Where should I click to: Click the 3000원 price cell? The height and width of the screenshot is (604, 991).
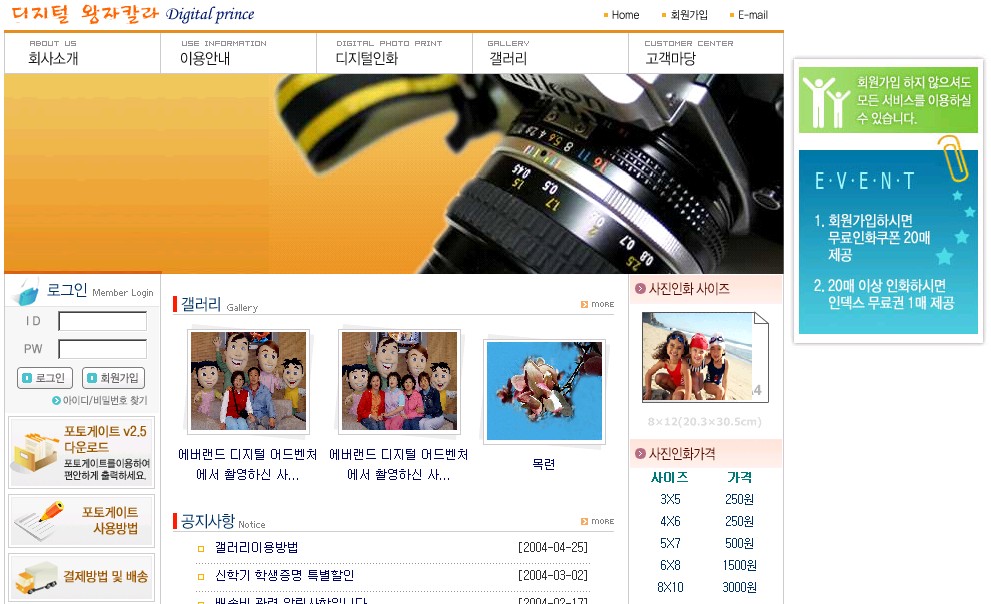click(x=739, y=587)
